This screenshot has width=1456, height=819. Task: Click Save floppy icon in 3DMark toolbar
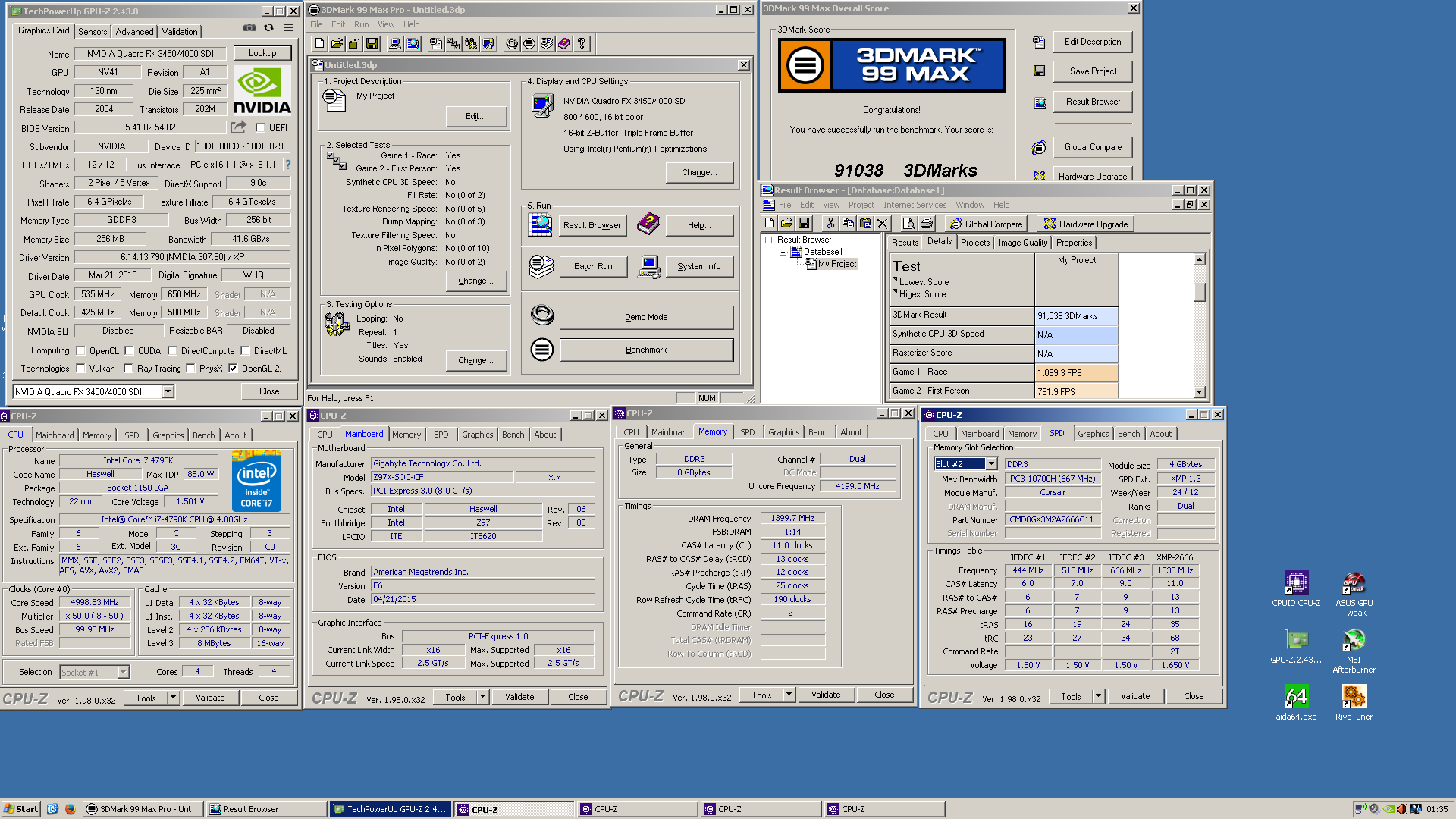click(x=372, y=44)
